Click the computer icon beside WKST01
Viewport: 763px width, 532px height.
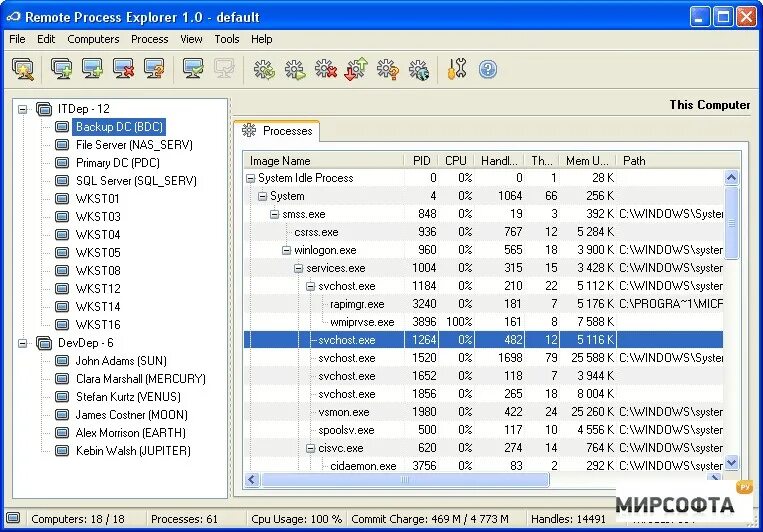(x=62, y=199)
